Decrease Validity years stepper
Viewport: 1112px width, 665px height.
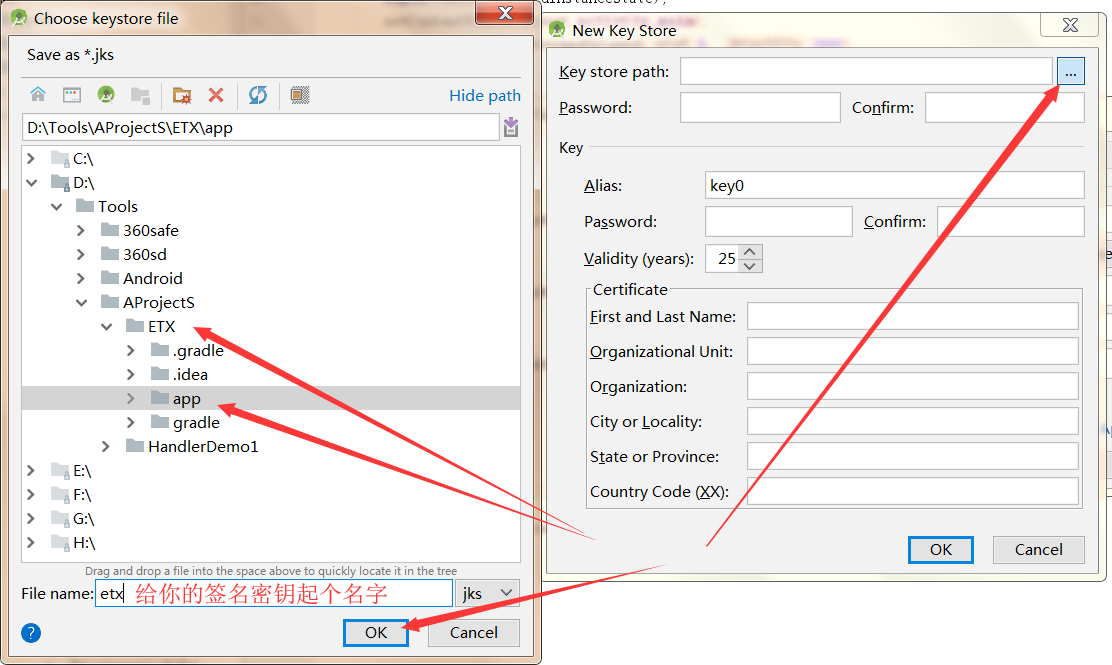750,266
